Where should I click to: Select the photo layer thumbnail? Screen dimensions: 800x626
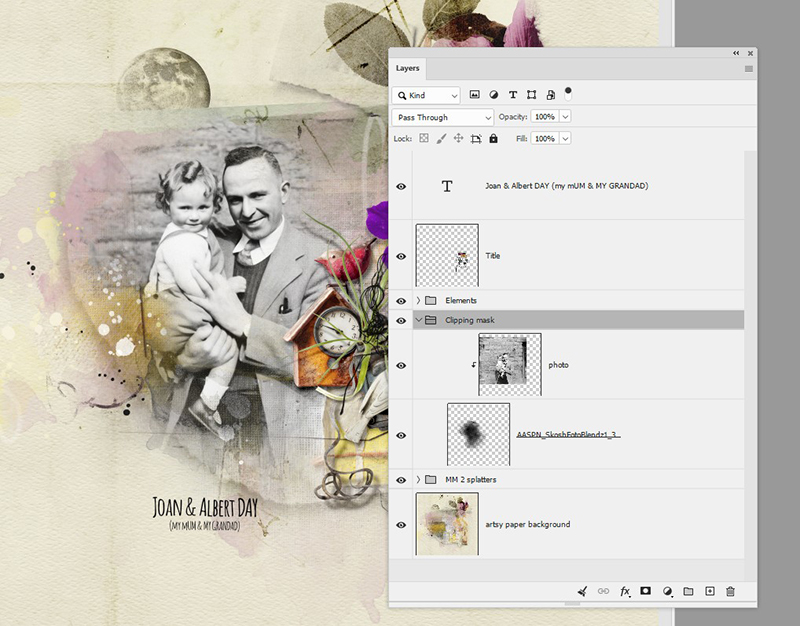tap(510, 364)
